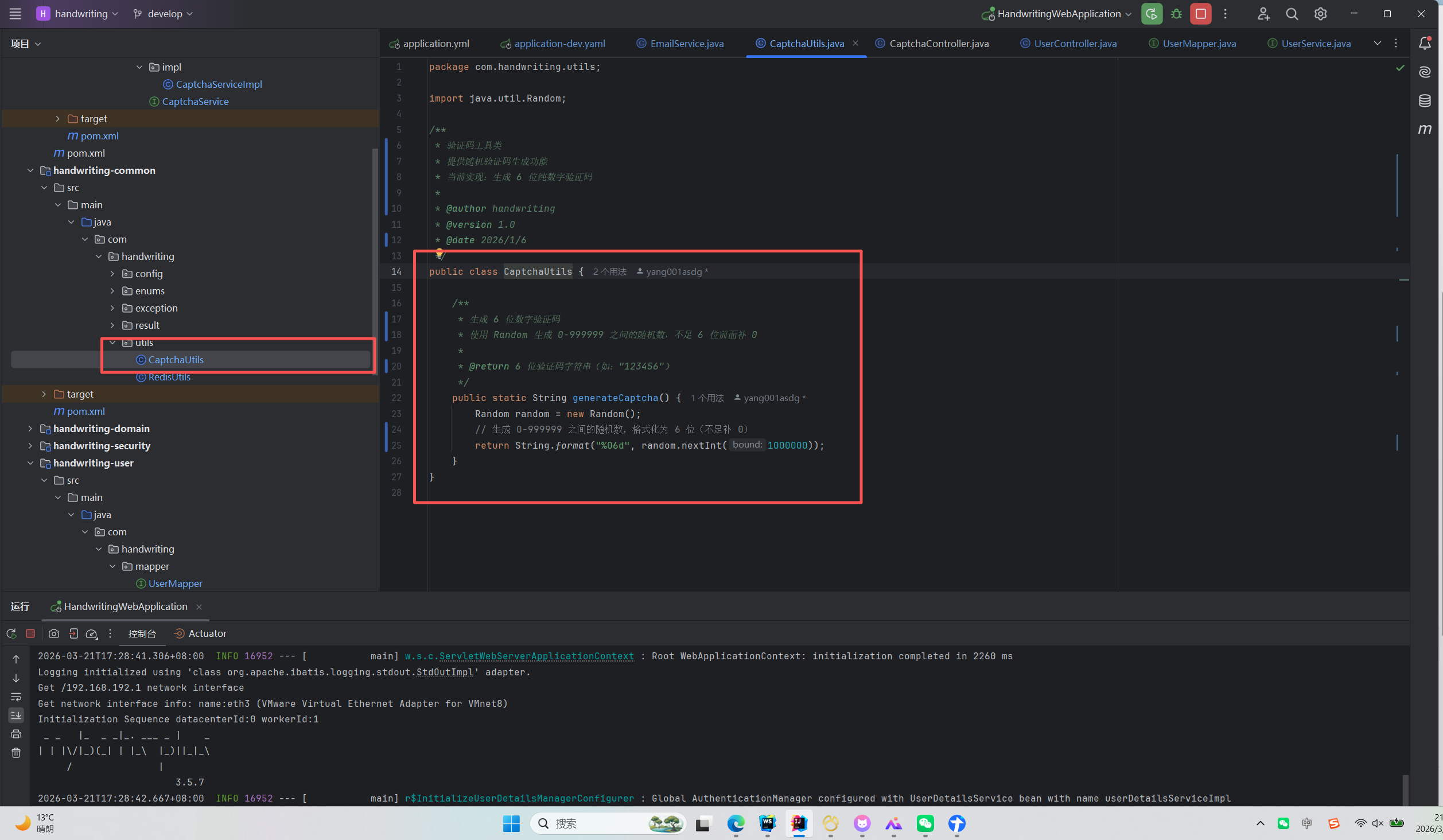Click the lightbulb intention icon on line 13

tap(439, 253)
